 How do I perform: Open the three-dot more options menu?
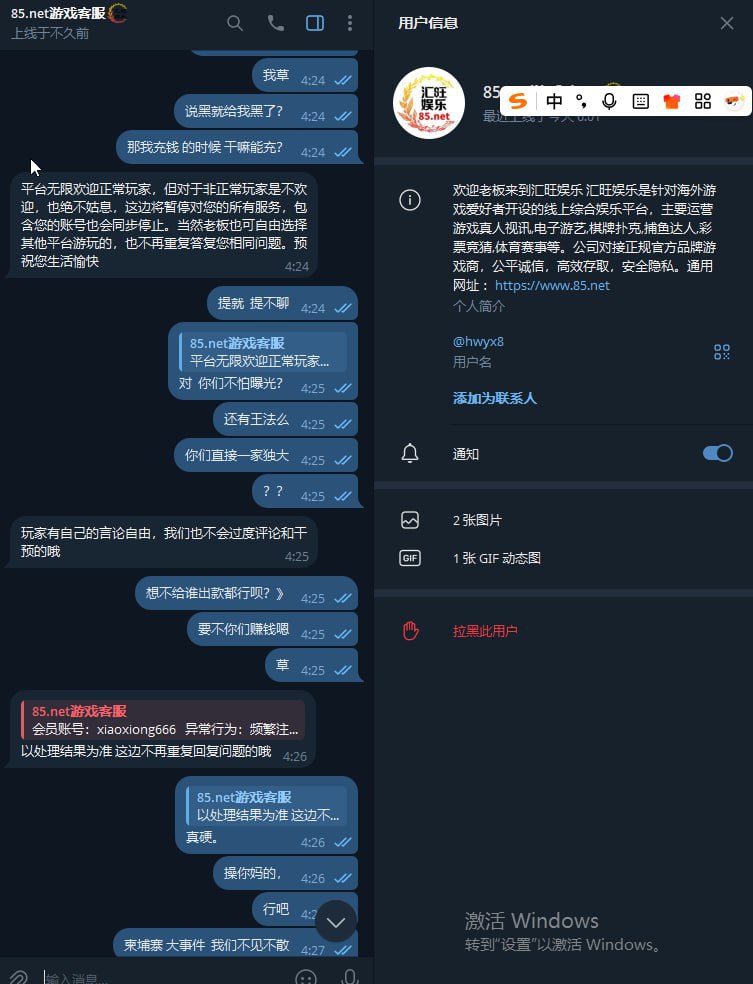350,23
